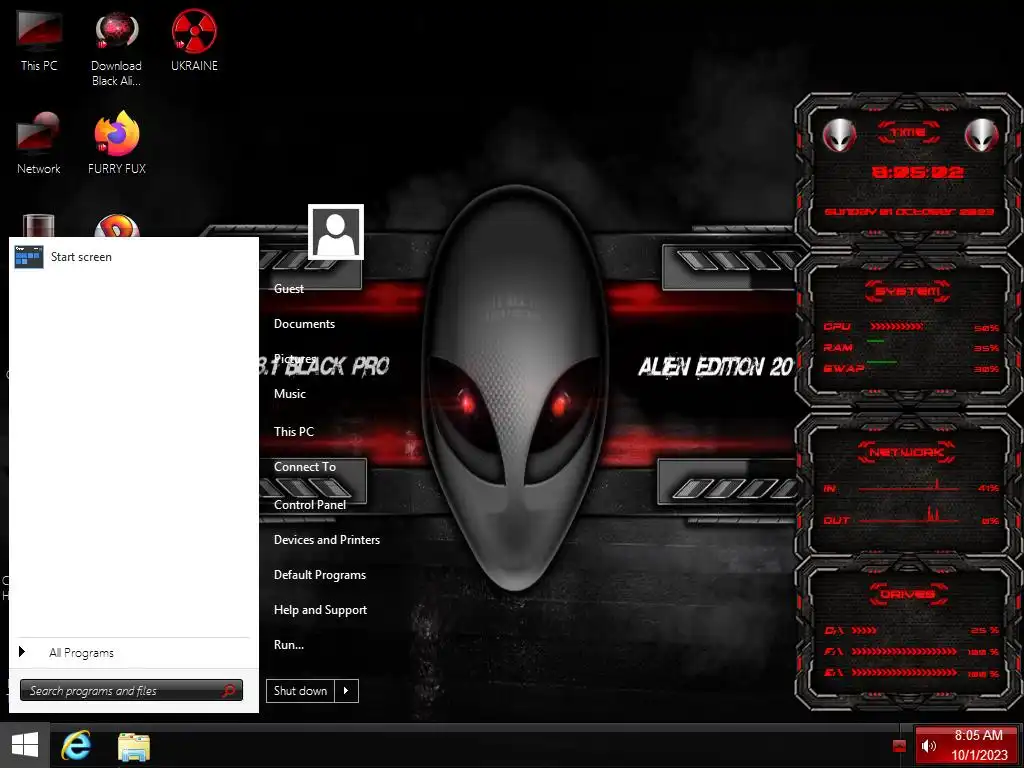Click the search magnifier icon
This screenshot has height=768, width=1024.
click(229, 690)
